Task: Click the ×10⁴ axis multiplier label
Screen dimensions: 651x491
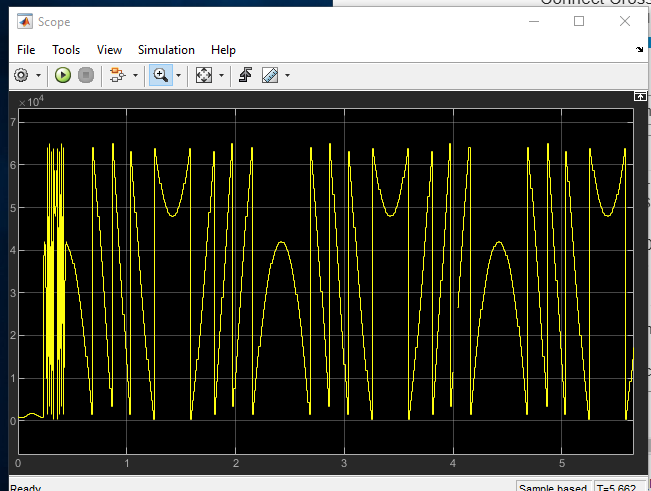Action: 31,101
